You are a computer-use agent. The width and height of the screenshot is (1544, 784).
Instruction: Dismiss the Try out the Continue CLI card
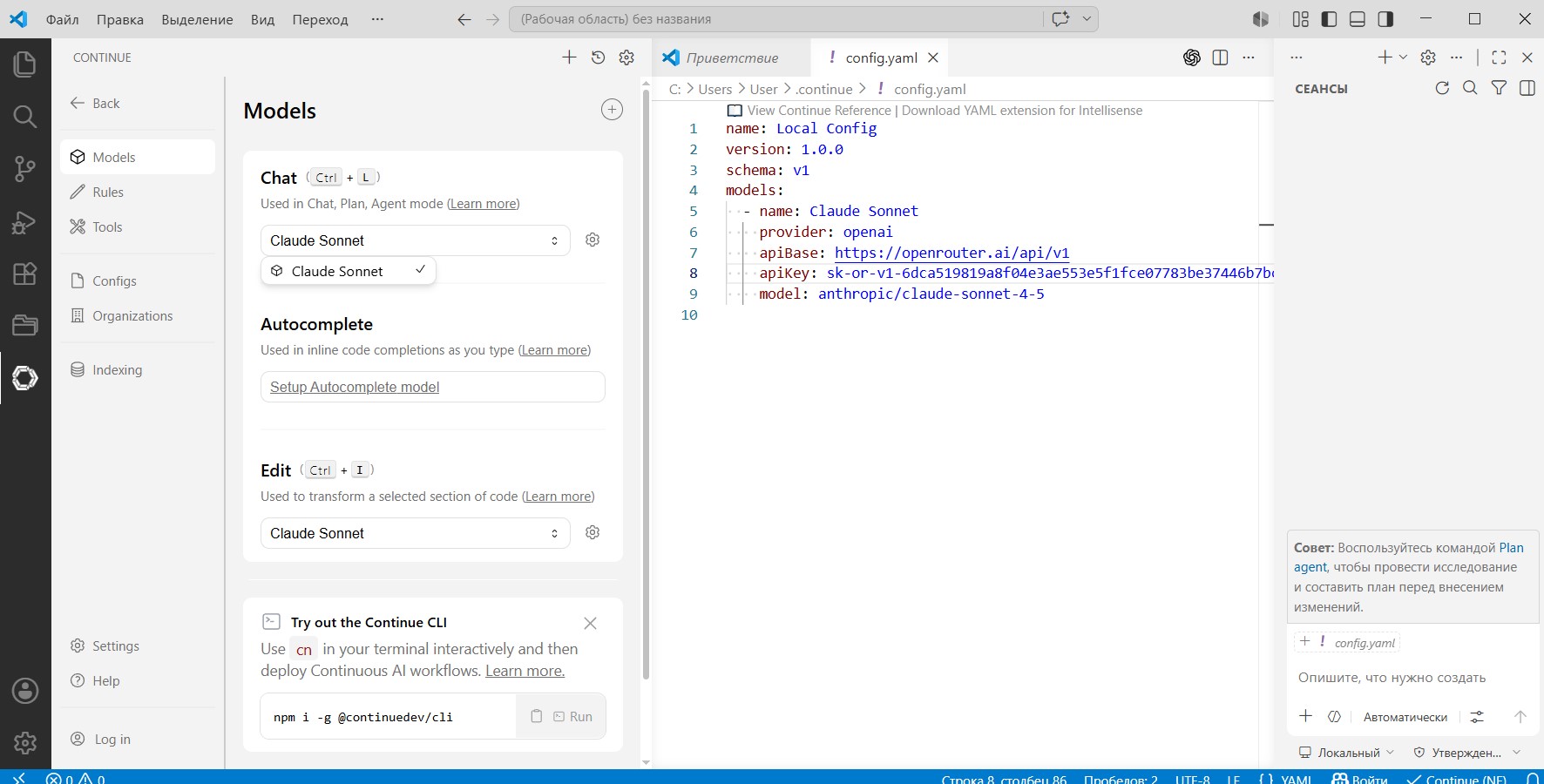[x=590, y=623]
